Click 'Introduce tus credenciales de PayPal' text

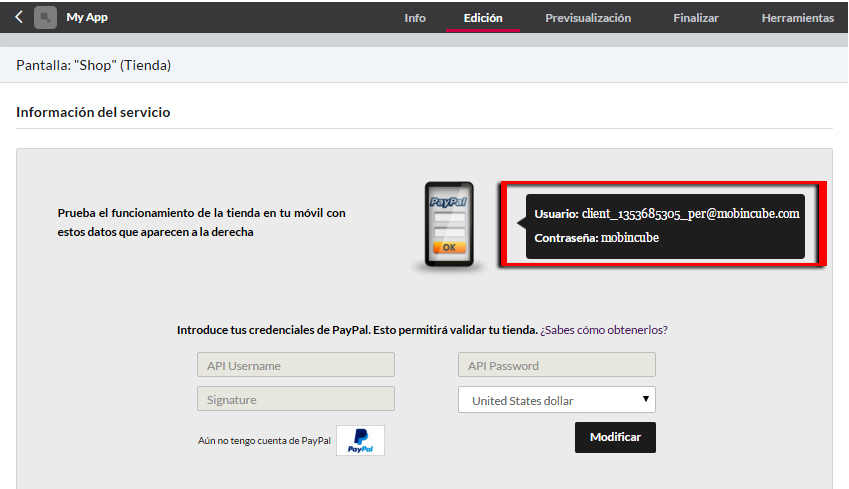[357, 330]
